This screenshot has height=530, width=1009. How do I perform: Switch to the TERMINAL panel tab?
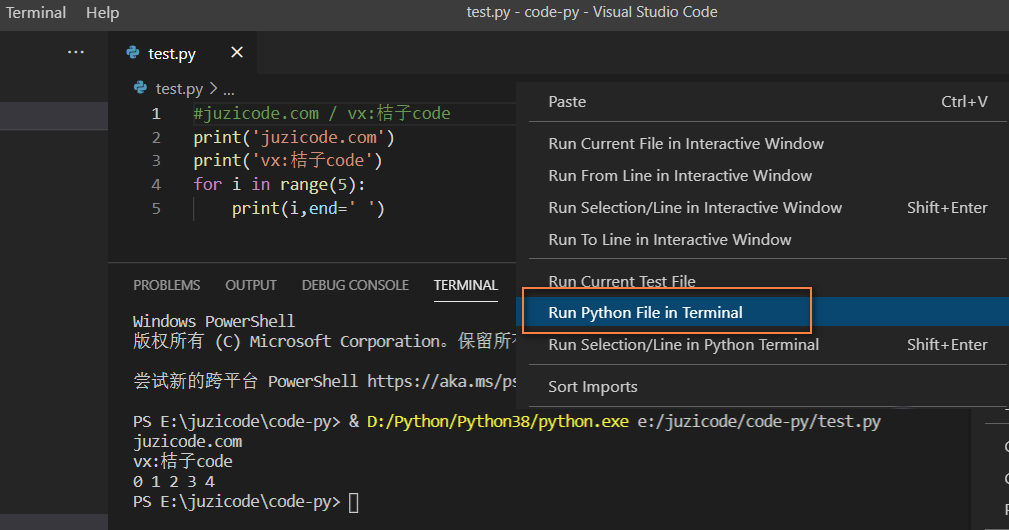pos(466,285)
